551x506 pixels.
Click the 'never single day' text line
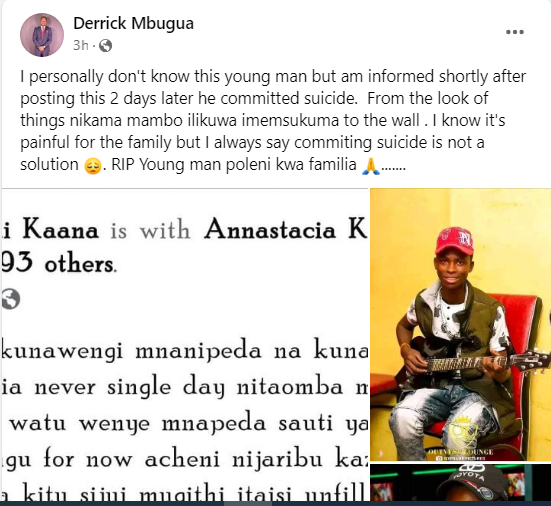point(185,388)
